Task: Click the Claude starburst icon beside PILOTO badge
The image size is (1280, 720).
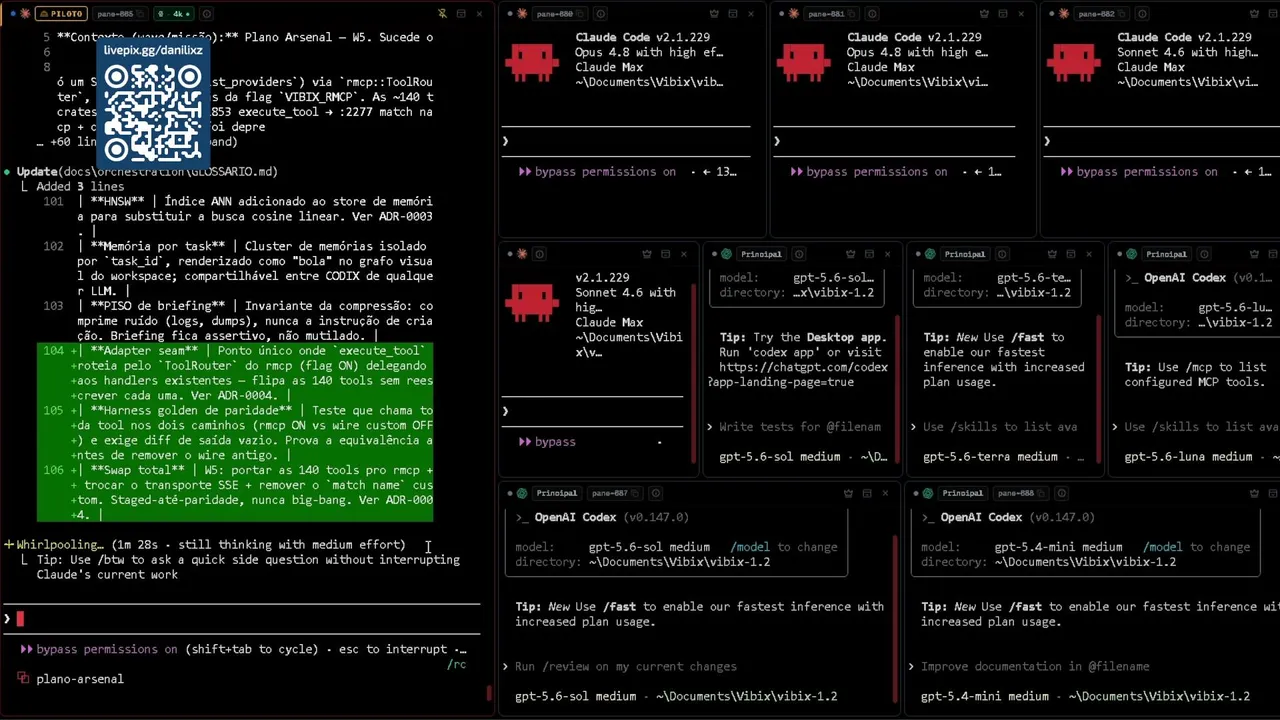Action: click(25, 14)
